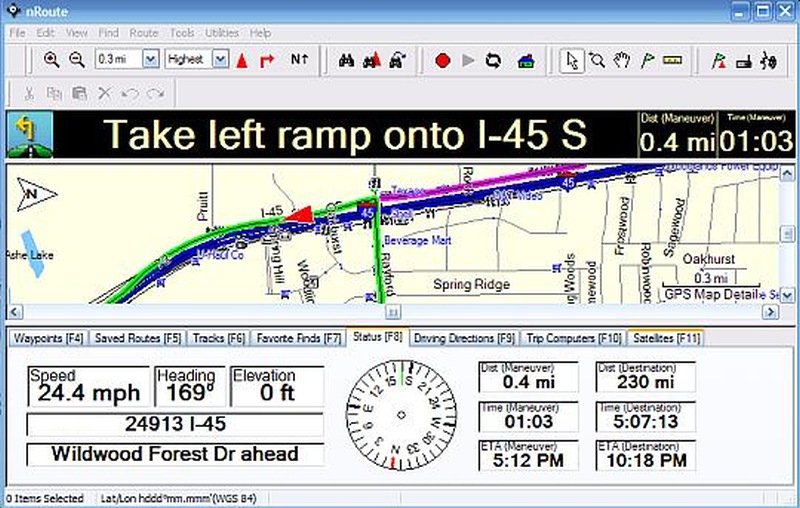Switch to the Driving Directions [F9] tab

464,338
